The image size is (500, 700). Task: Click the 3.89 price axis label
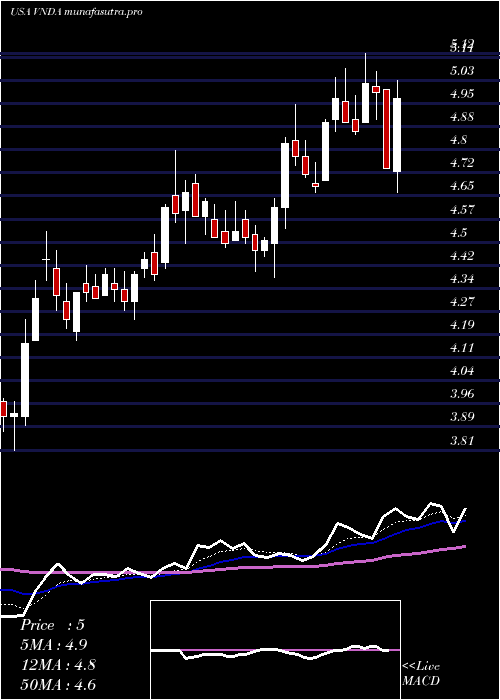[462, 417]
